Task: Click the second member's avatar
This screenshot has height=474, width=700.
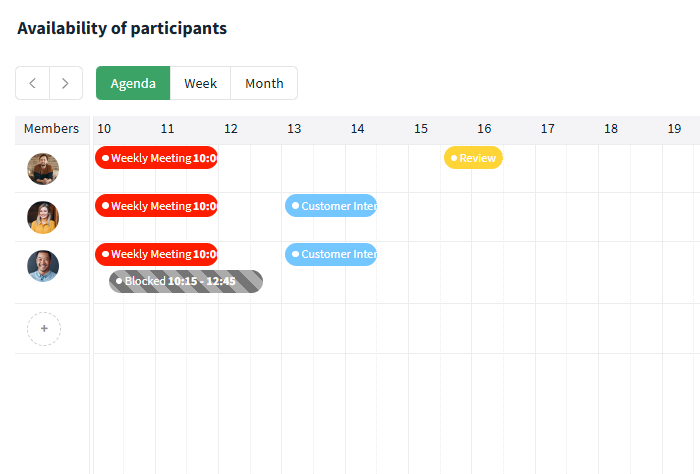Action: (43, 217)
